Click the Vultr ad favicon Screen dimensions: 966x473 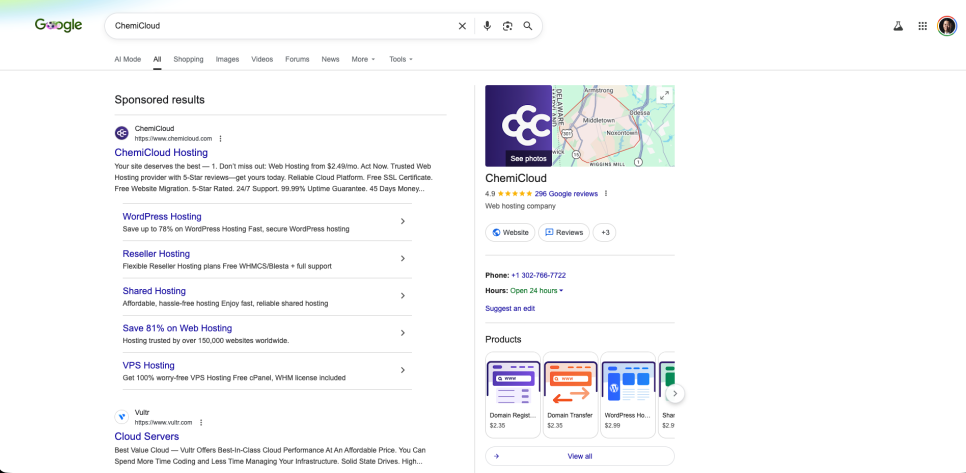pyautogui.click(x=122, y=417)
